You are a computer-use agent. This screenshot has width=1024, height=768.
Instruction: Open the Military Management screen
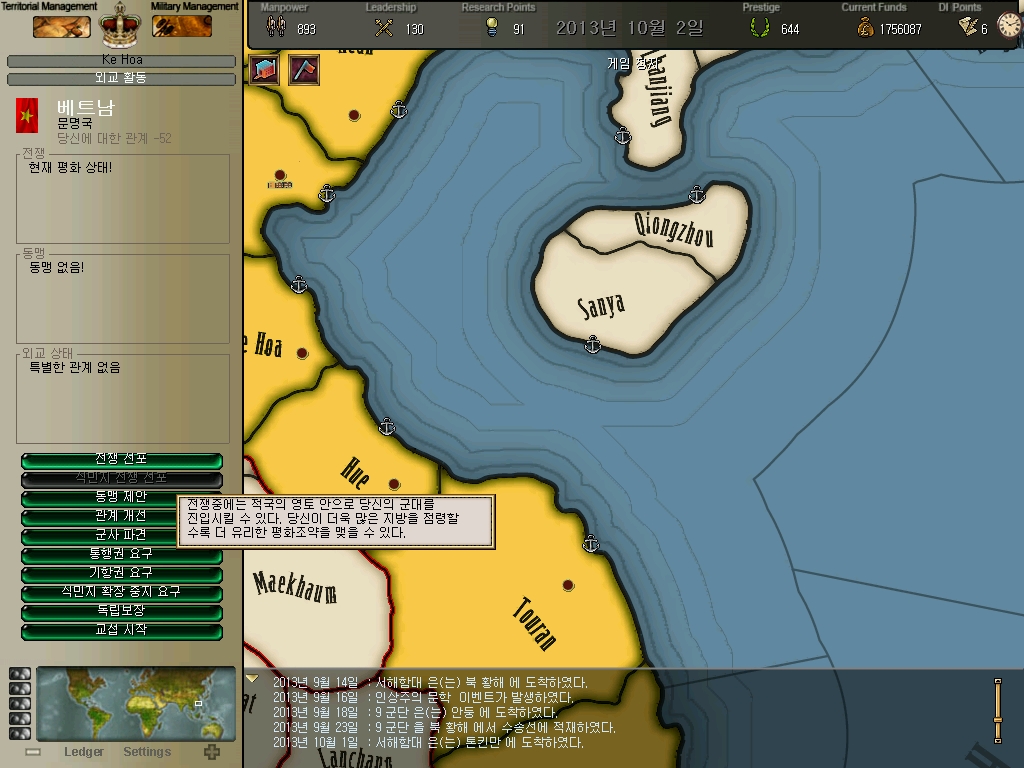[x=182, y=26]
